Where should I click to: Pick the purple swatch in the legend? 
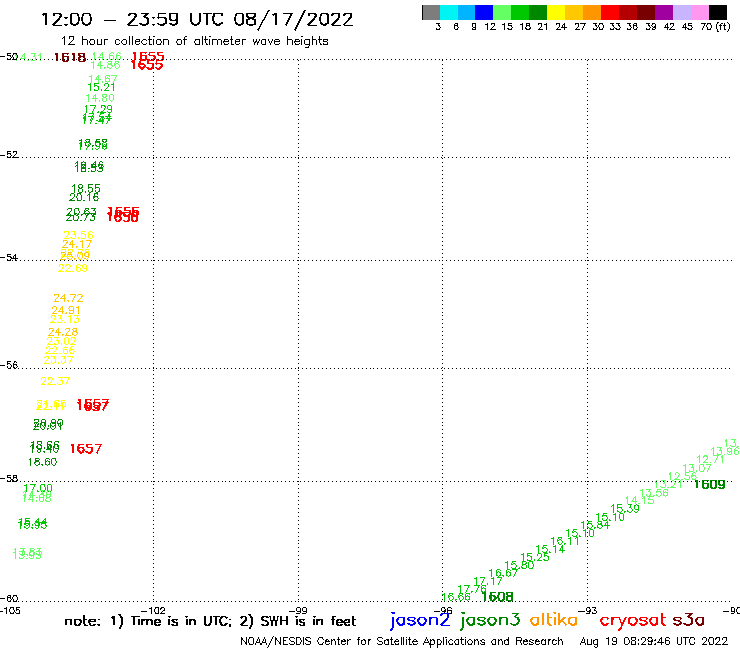(664, 12)
